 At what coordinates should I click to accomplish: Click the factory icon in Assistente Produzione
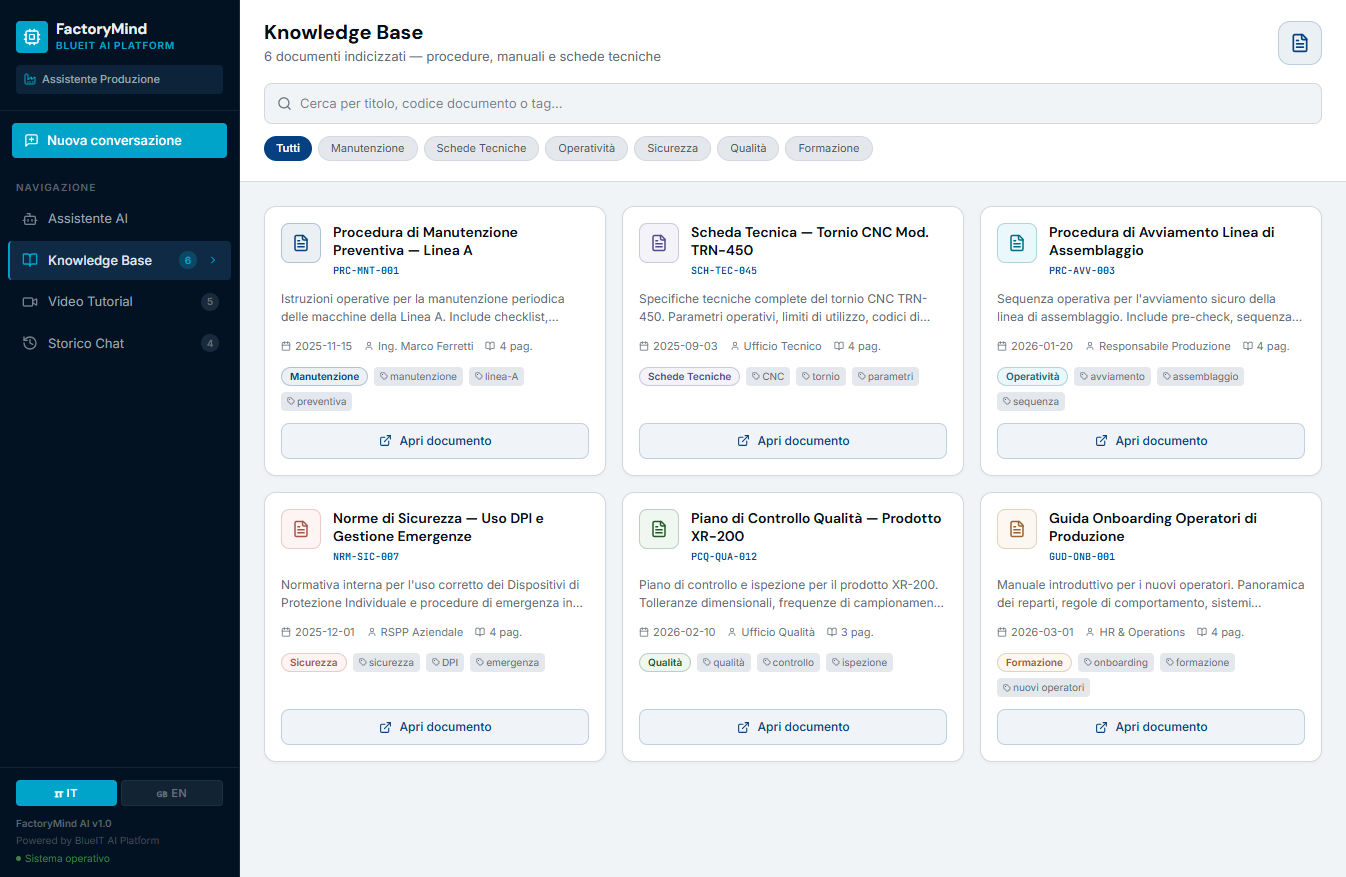tap(30, 79)
